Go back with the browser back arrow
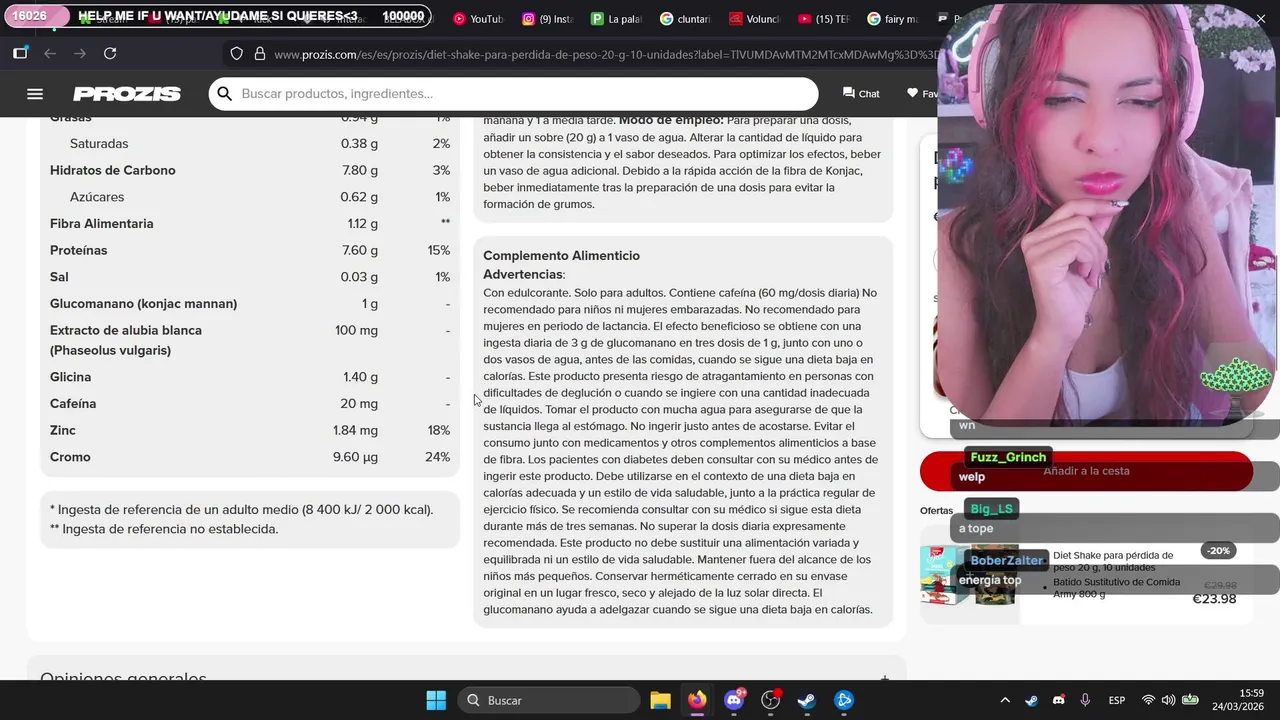1280x720 pixels. coord(50,53)
